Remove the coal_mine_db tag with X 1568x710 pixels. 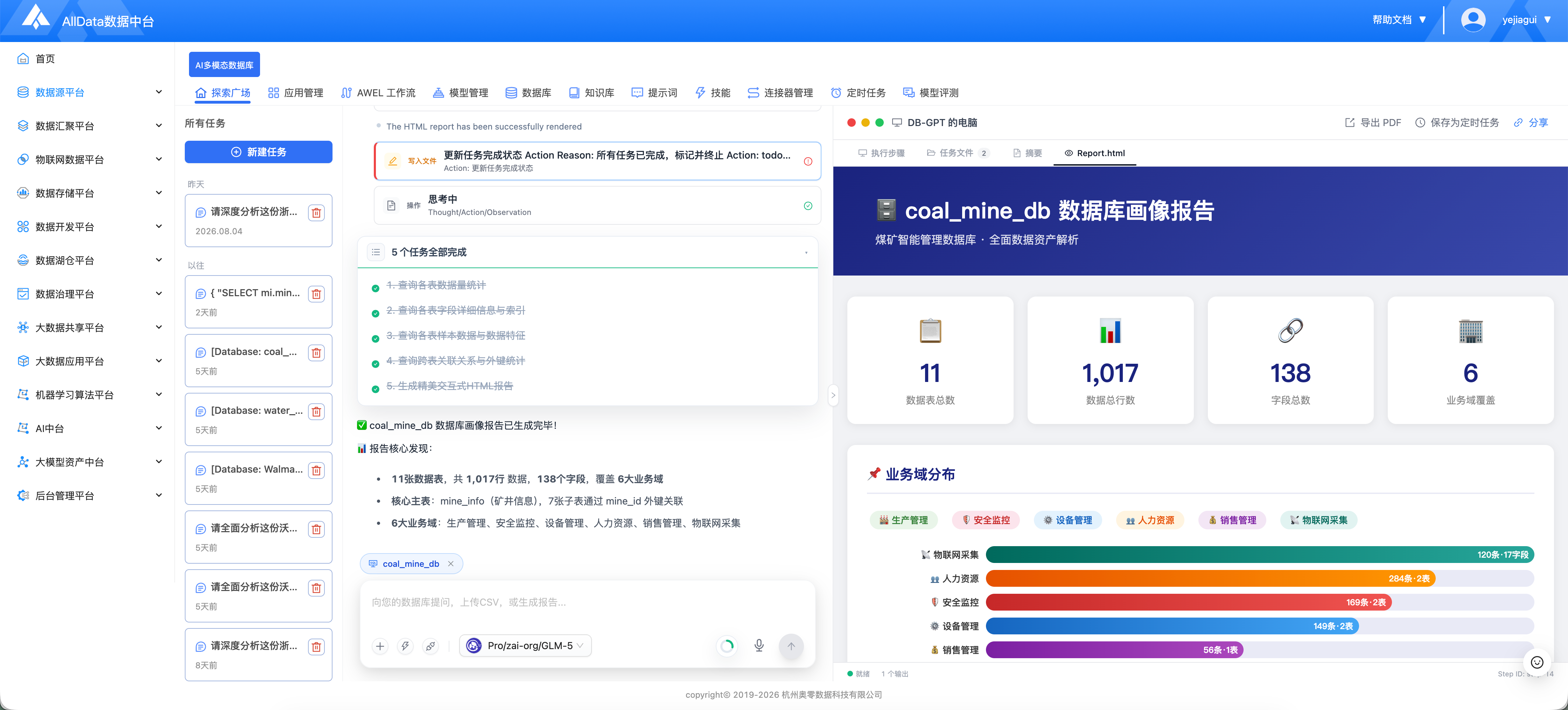pos(450,563)
